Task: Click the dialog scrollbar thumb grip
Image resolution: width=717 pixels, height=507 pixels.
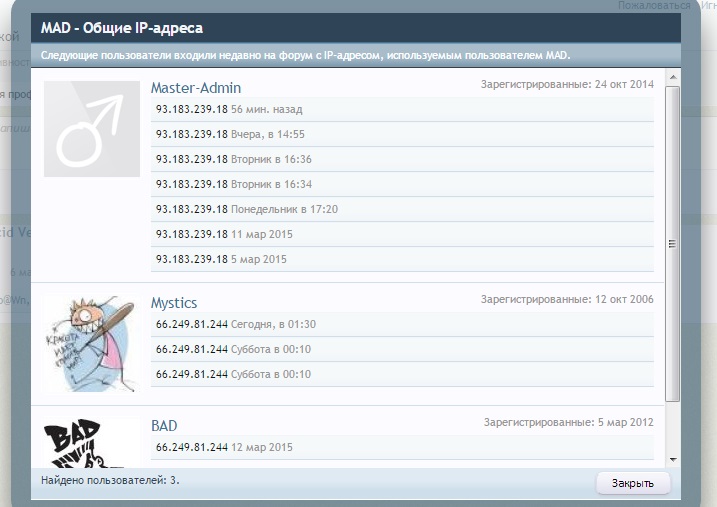Action: pos(672,244)
